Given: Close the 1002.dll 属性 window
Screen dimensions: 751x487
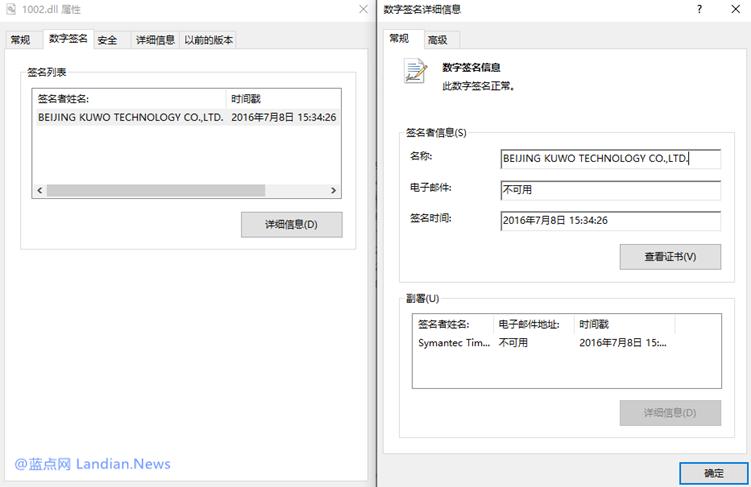Looking at the screenshot, I should (364, 9).
